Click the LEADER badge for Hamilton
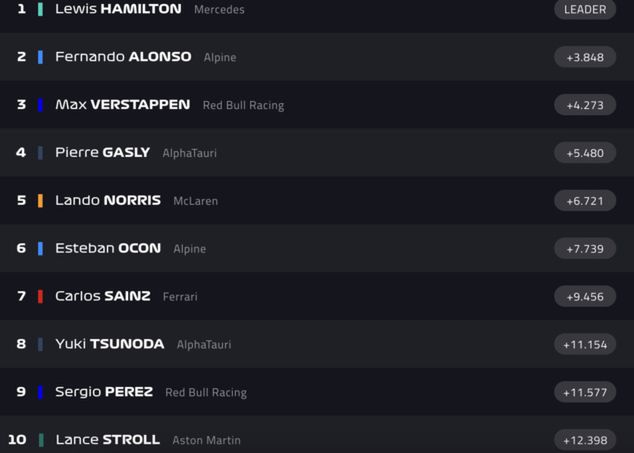The width and height of the screenshot is (634, 453). 585,9
